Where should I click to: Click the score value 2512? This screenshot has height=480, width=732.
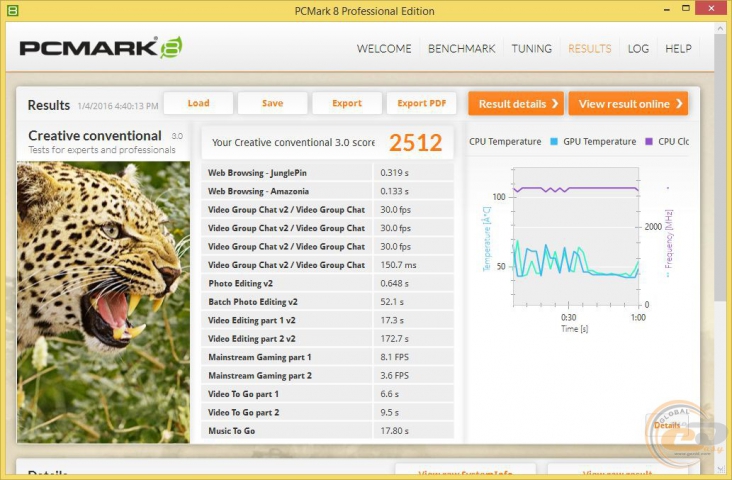coord(415,143)
